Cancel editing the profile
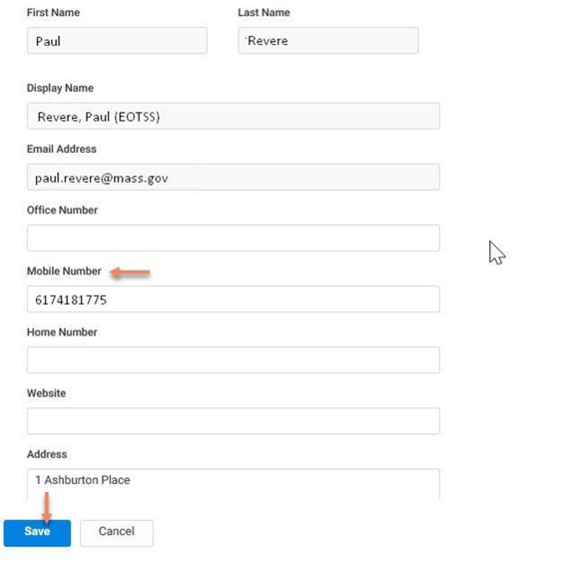The height and width of the screenshot is (563, 565). click(x=117, y=533)
